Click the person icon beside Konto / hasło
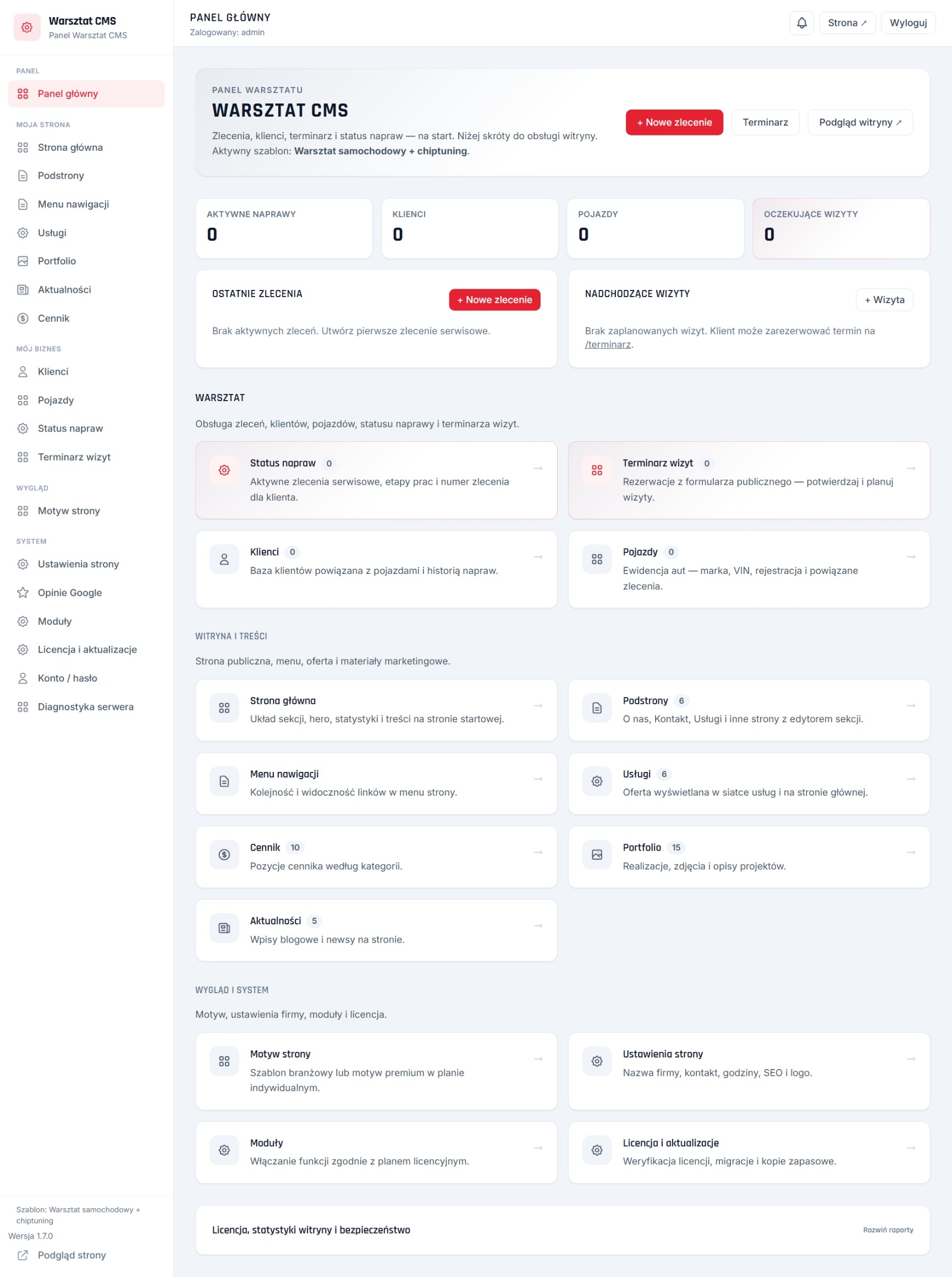Viewport: 952px width, 1277px height. 23,678
